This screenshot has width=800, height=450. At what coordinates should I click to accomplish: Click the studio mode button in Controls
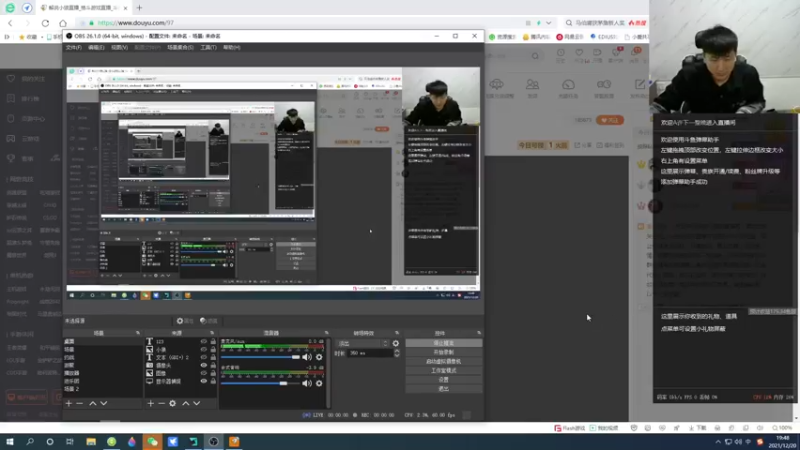pos(443,371)
